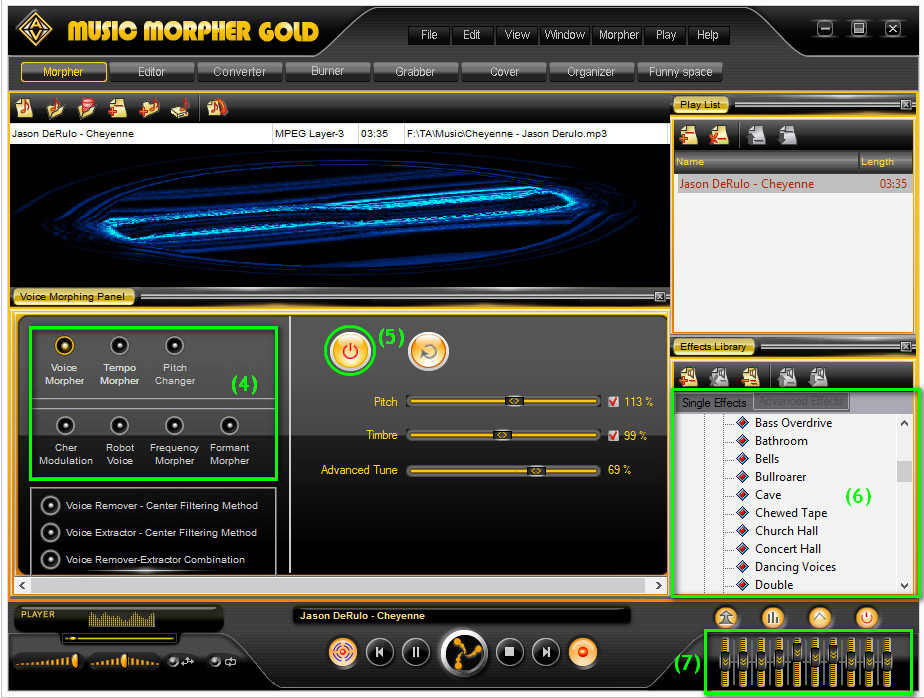Uncheck the Timbre checkbox
This screenshot has height=698, width=924.
click(x=613, y=435)
